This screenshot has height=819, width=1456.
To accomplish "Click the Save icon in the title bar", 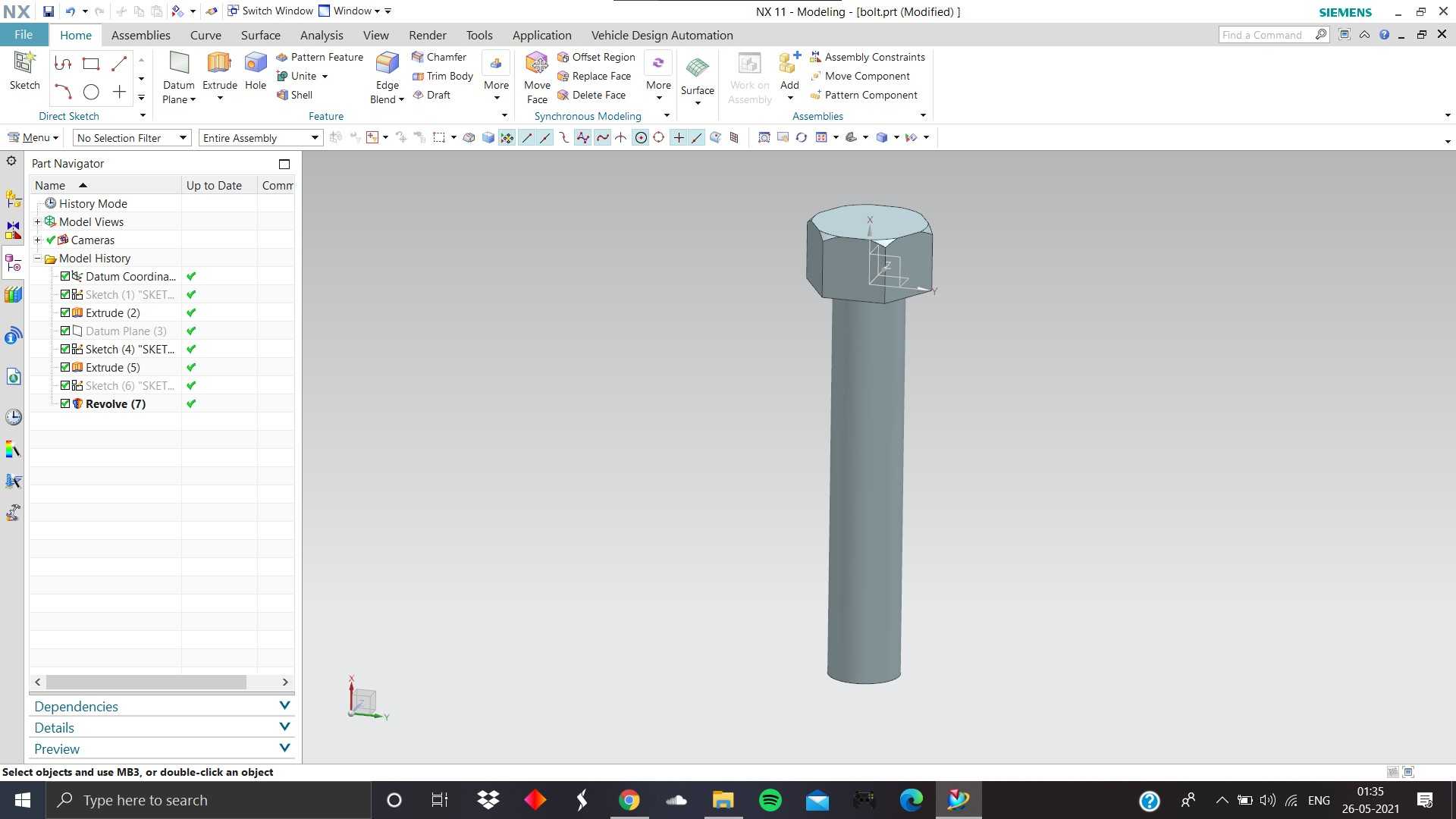I will click(48, 11).
